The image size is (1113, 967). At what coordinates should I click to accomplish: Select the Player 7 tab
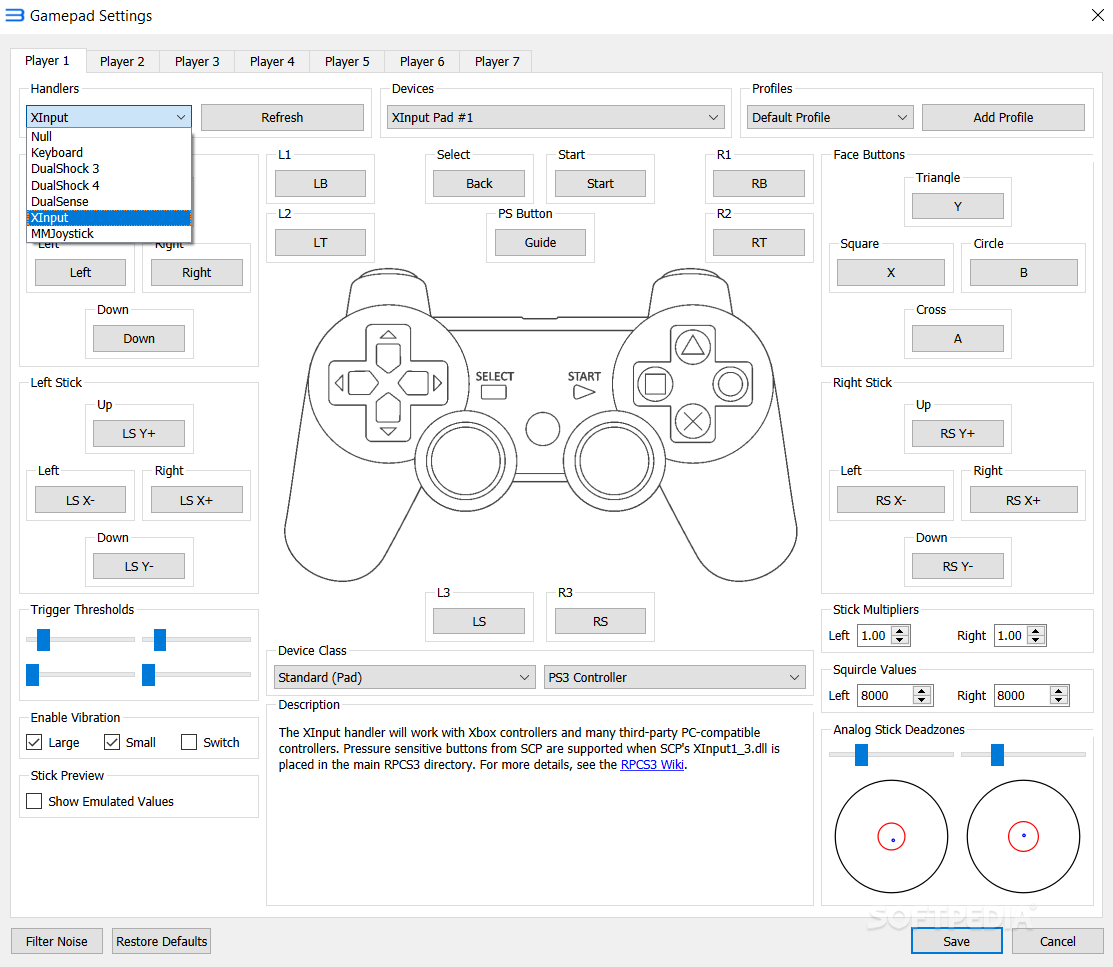pos(497,62)
